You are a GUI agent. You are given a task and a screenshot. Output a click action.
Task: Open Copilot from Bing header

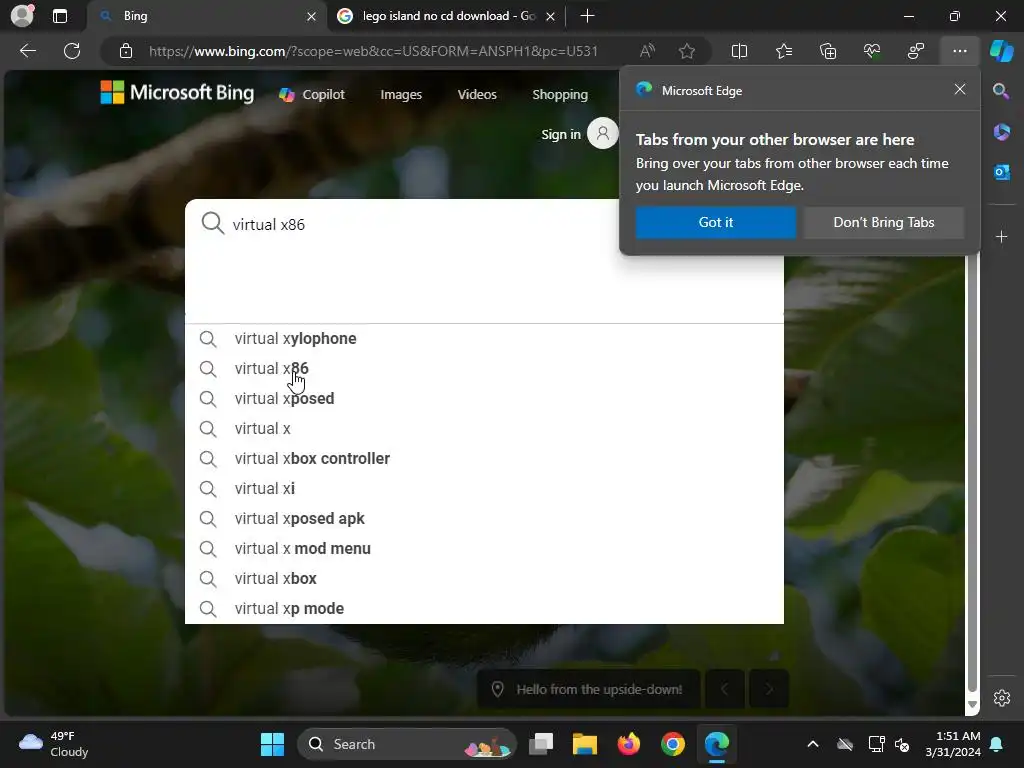[x=312, y=95]
